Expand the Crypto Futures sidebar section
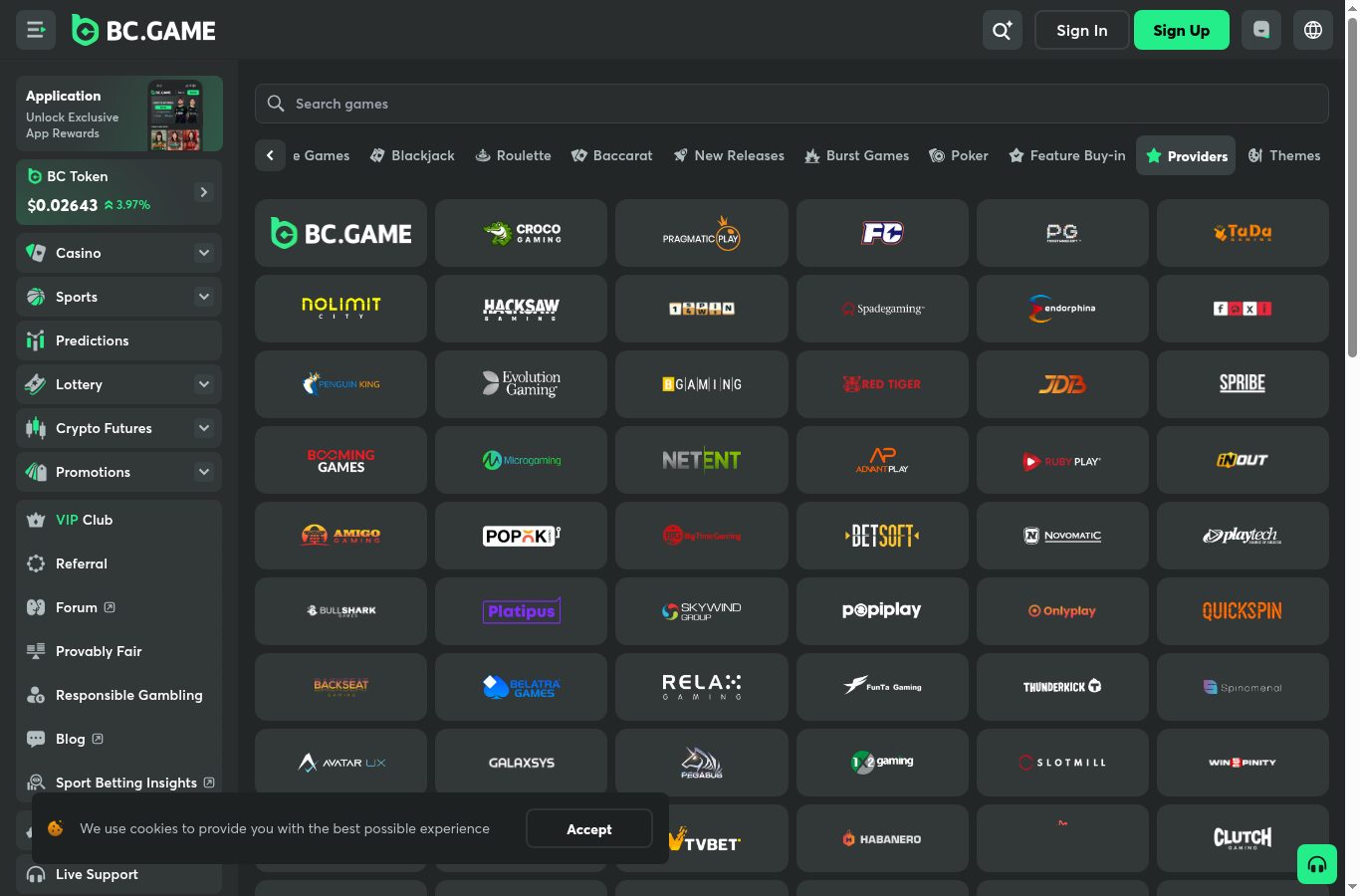1360x896 pixels. coord(204,428)
